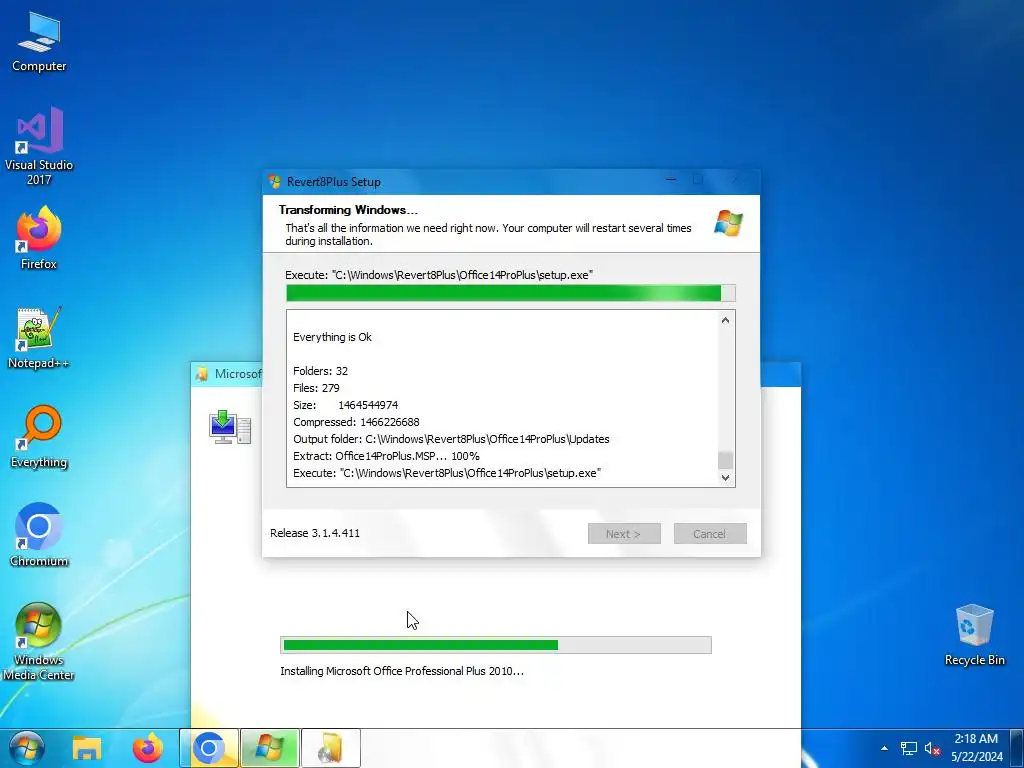Click the 'Size: 1464544974' log line
This screenshot has width=1024, height=768.
coord(345,405)
